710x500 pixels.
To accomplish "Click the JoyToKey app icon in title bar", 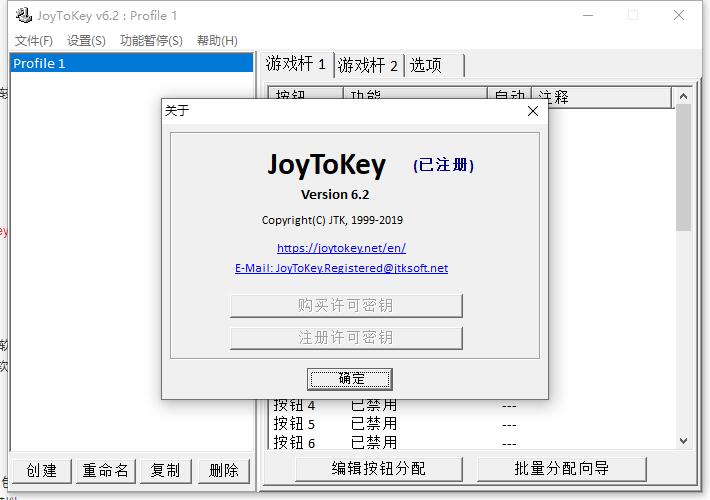I will [24, 15].
